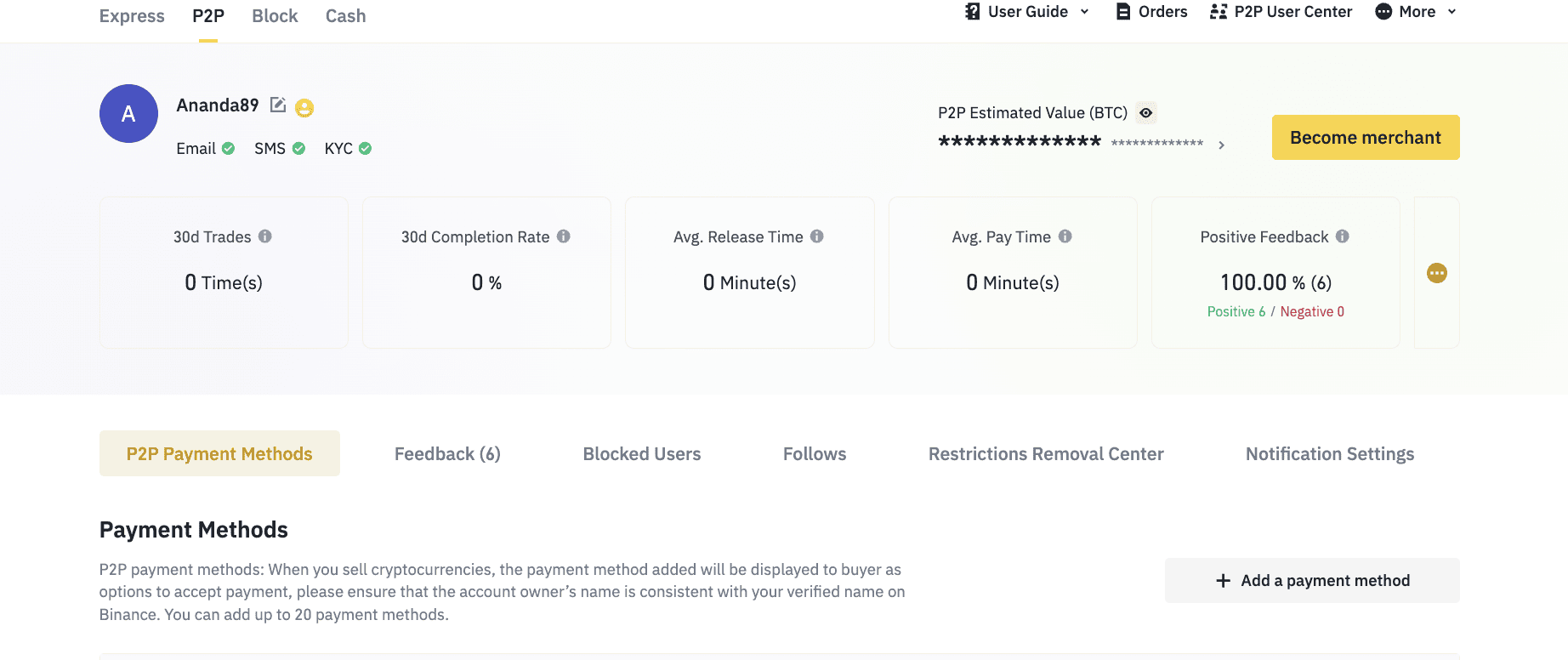Switch to the Express tab
The image size is (1568, 660).
[132, 16]
